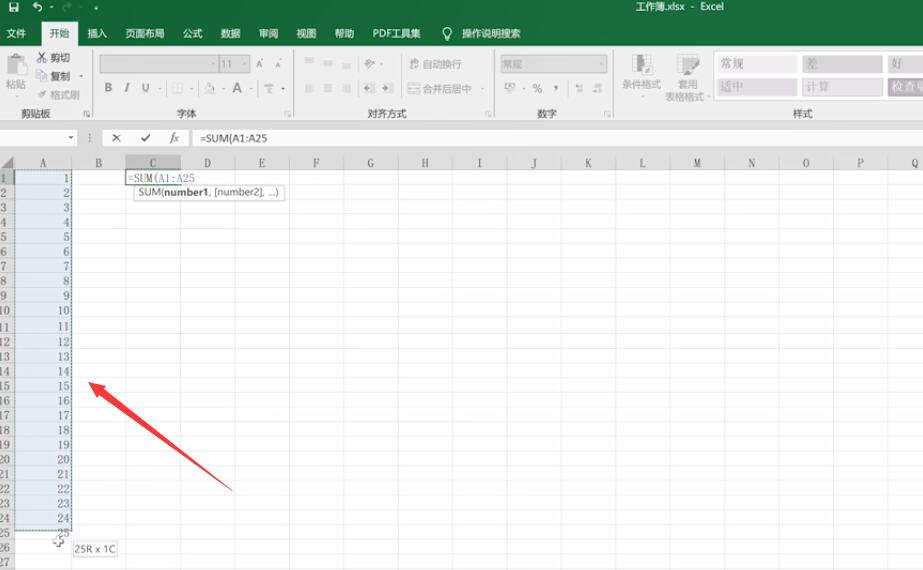The height and width of the screenshot is (570, 923).
Task: Toggle align text left
Action: (309, 88)
